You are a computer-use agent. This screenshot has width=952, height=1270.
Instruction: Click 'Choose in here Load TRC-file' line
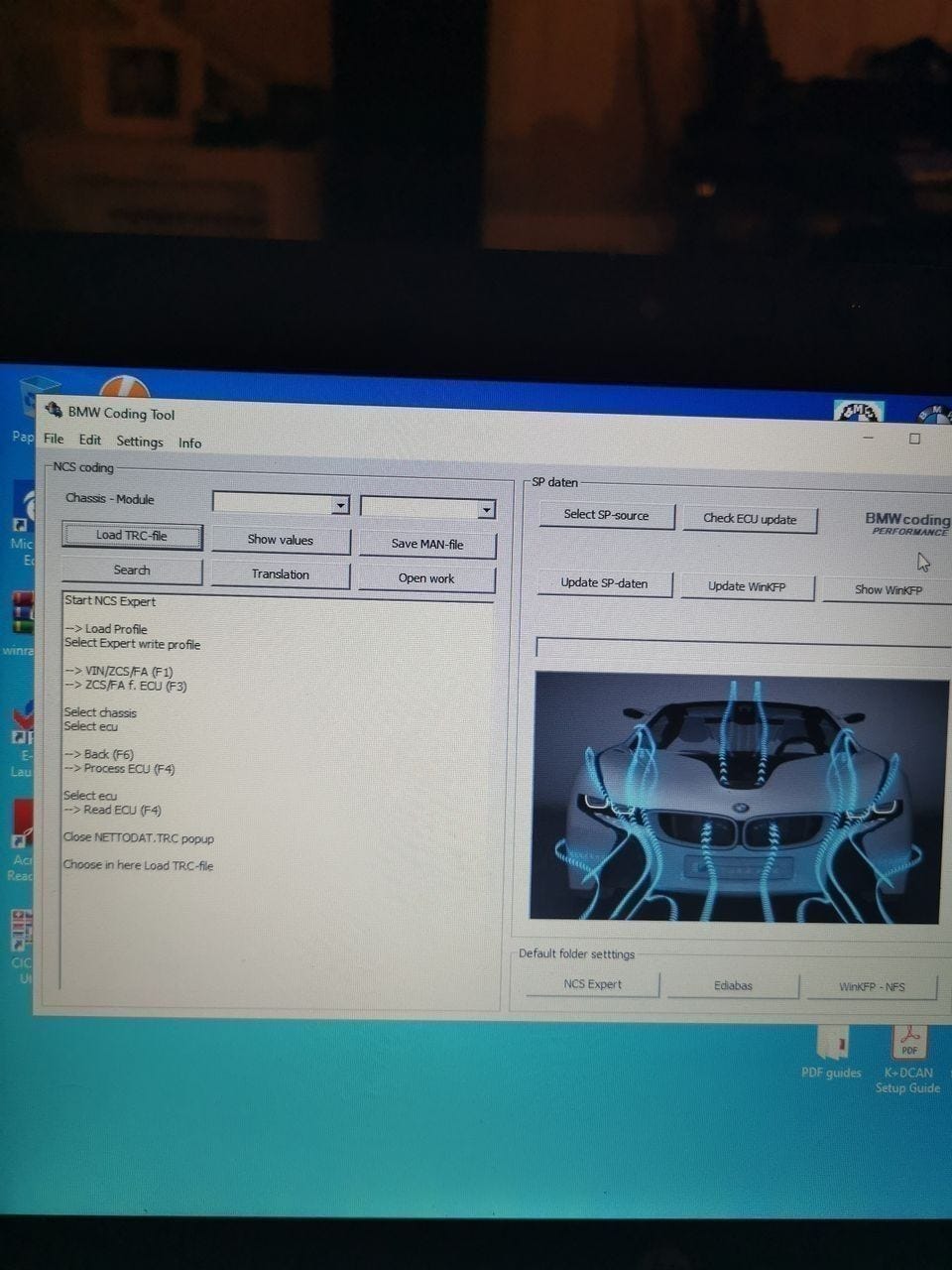139,865
